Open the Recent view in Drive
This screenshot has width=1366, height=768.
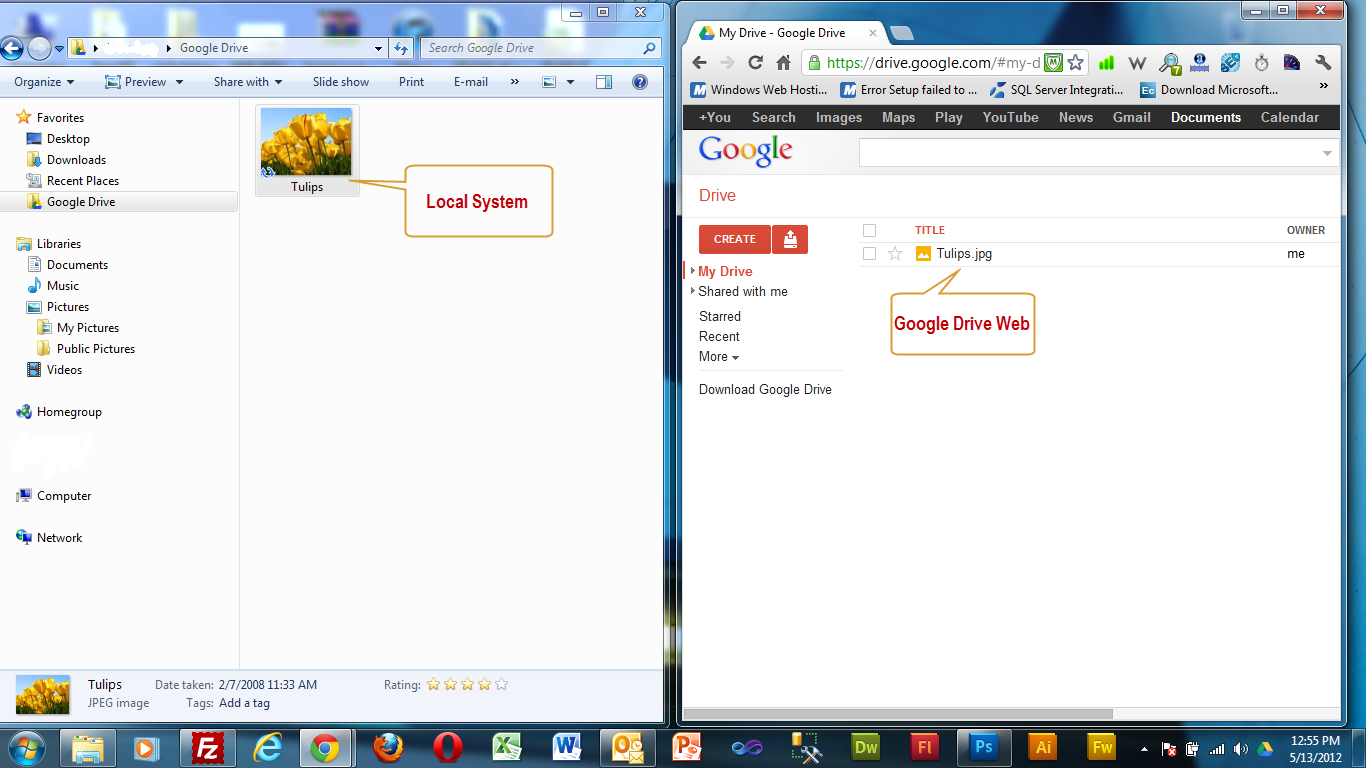pyautogui.click(x=719, y=337)
